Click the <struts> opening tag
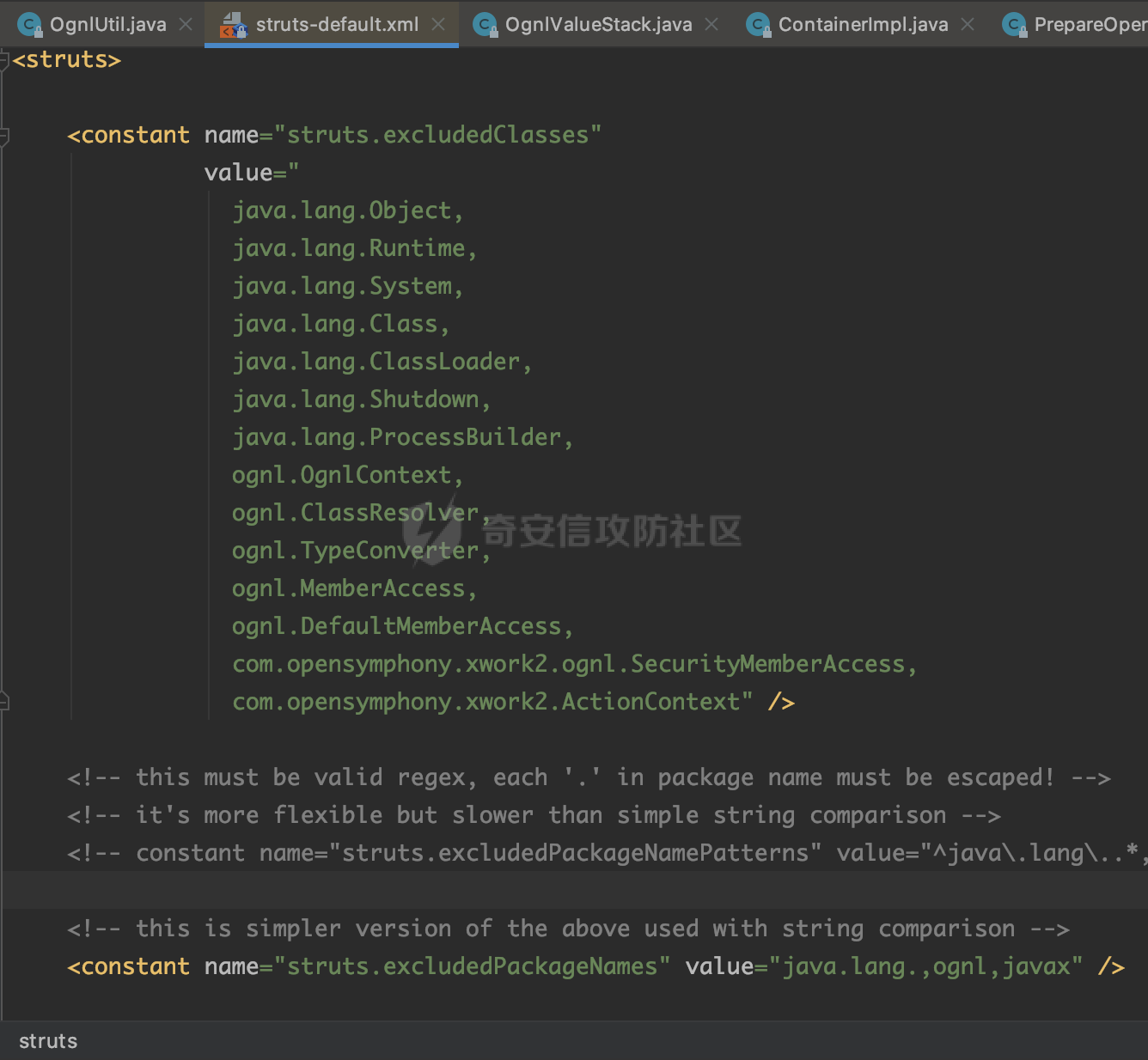 click(x=67, y=60)
